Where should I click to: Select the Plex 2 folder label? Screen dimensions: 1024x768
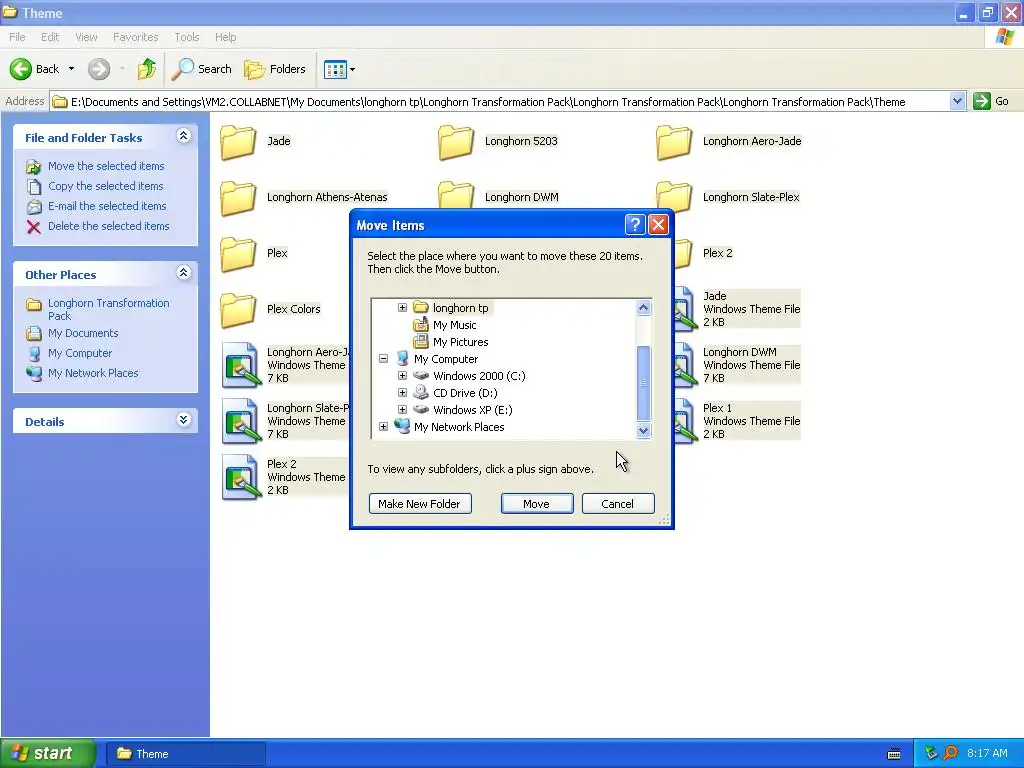(x=718, y=253)
